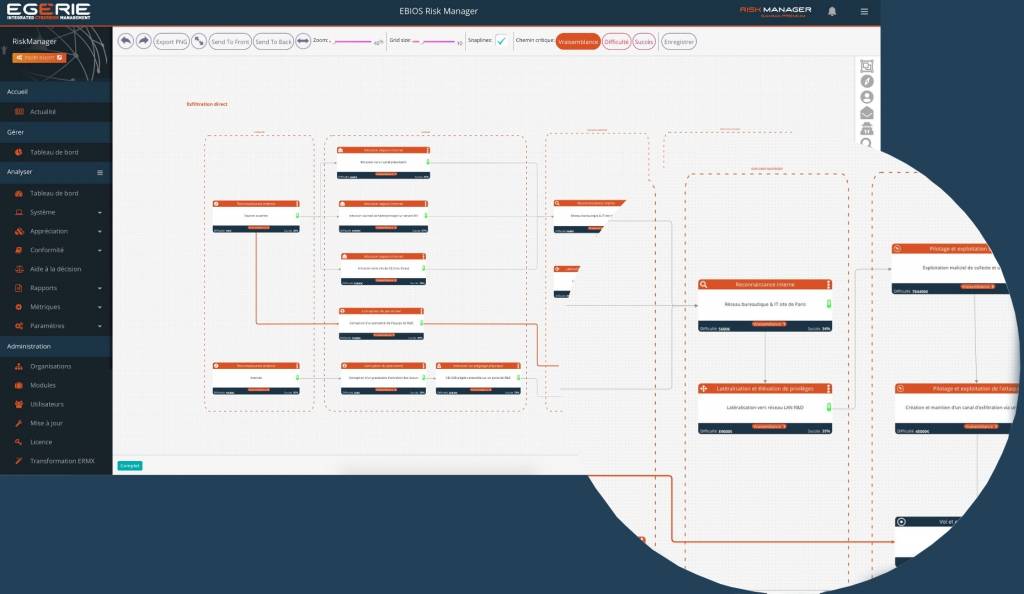The width and height of the screenshot is (1024, 594).
Task: Select Difficulté critical path option
Action: [617, 41]
